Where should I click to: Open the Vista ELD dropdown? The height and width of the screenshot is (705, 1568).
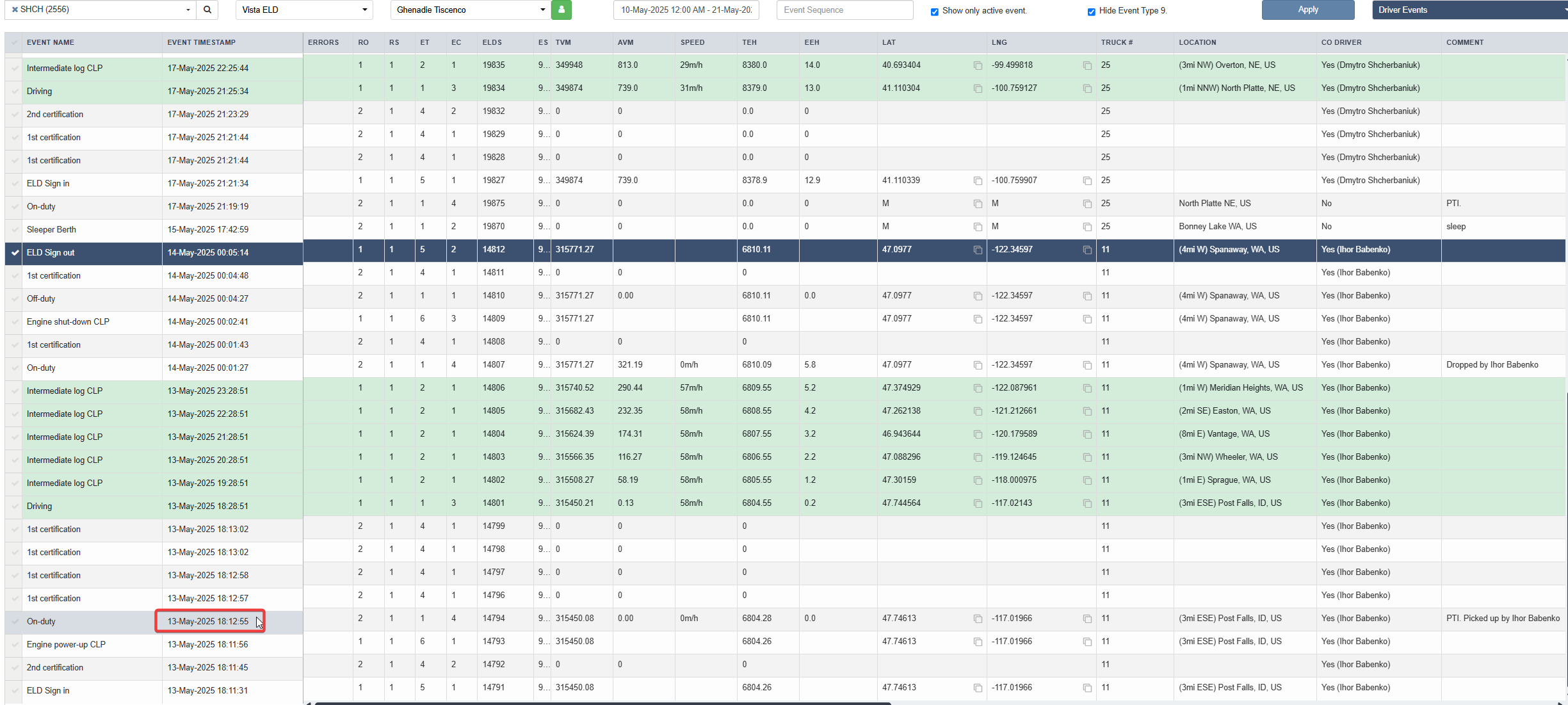coord(304,10)
